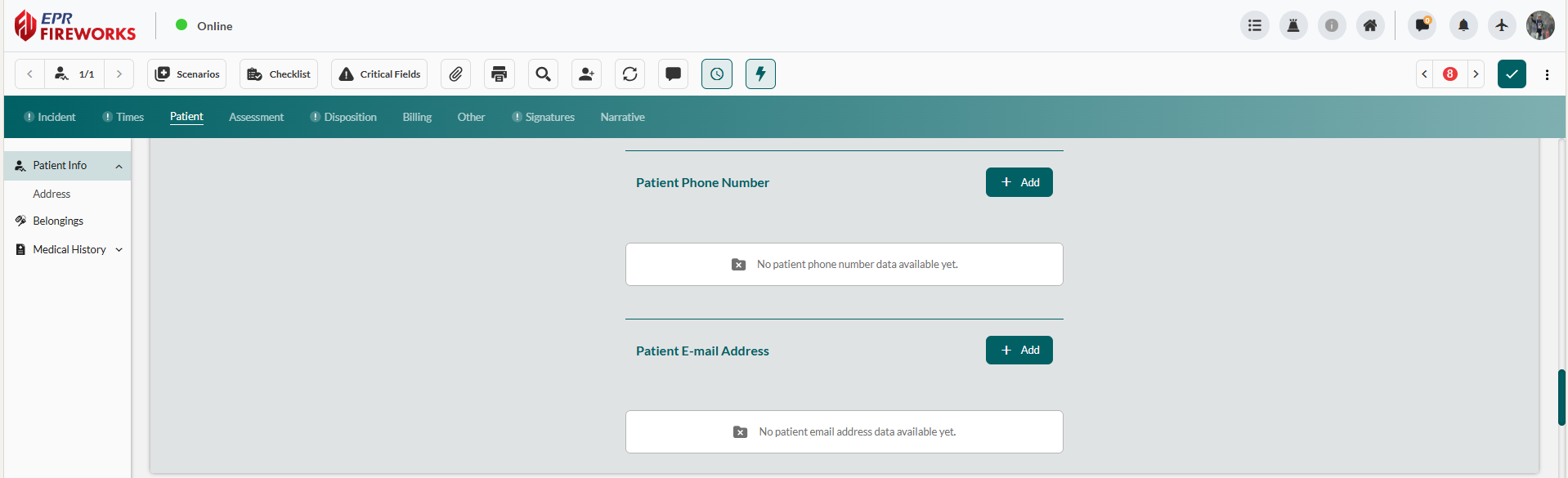1568x478 pixels.
Task: Open notifications bell icon
Action: [1463, 26]
